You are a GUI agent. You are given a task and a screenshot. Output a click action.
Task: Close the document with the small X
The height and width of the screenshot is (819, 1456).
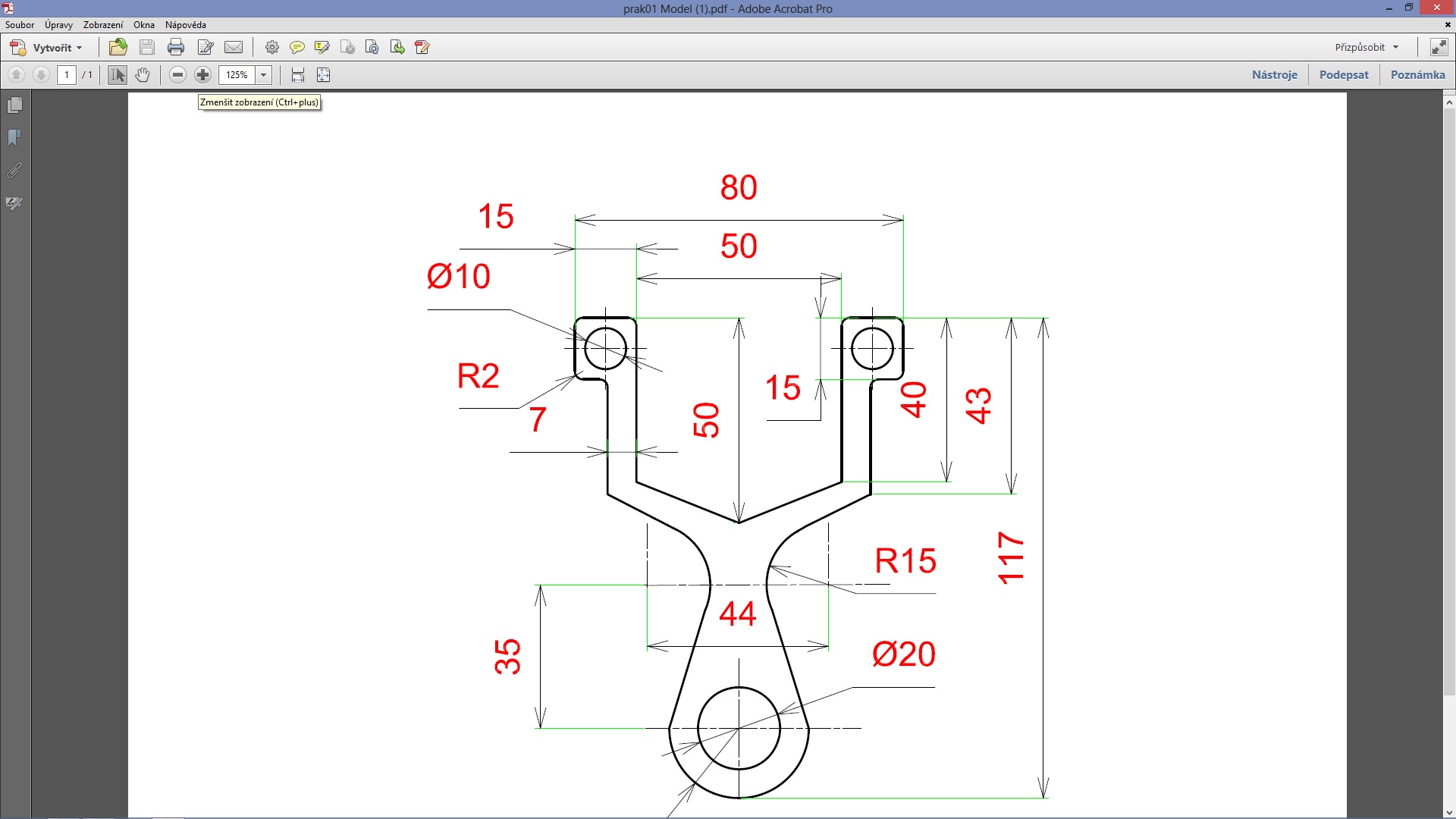[x=1448, y=24]
